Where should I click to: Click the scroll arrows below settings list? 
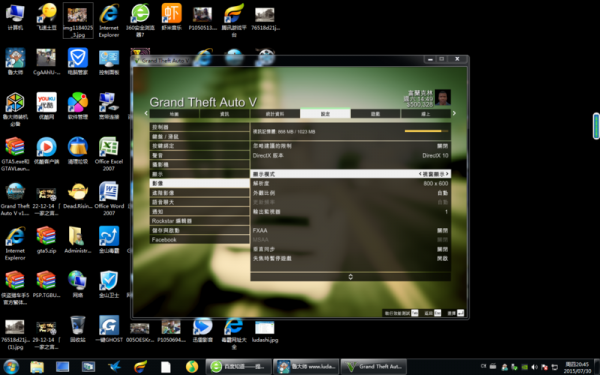pyautogui.click(x=351, y=277)
